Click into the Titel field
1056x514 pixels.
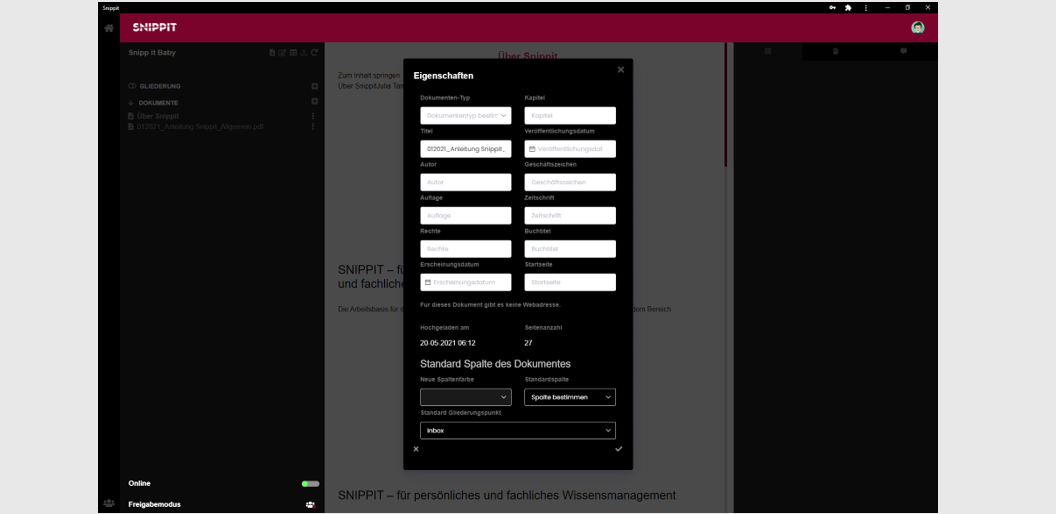tap(465, 149)
